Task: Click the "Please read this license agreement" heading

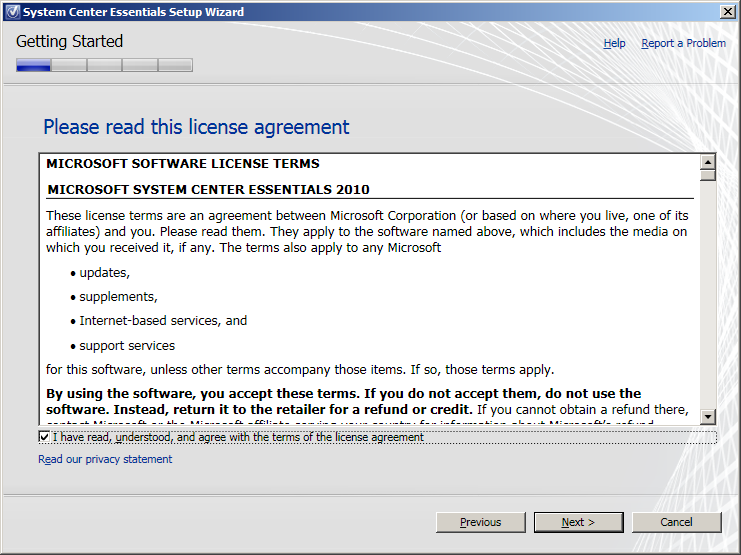Action: pyautogui.click(x=196, y=127)
